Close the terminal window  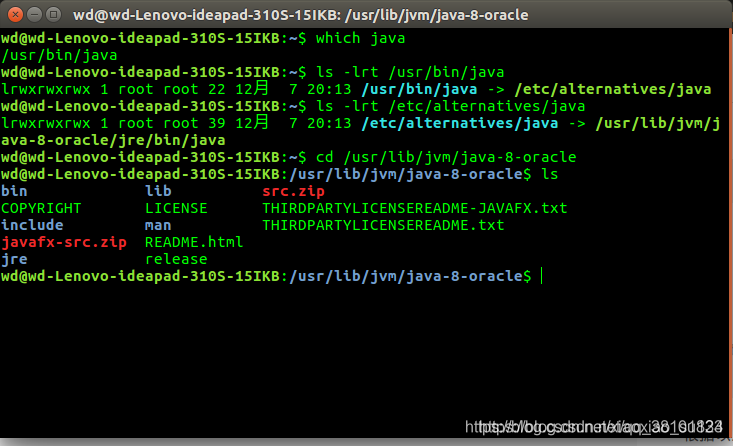tap(15, 14)
